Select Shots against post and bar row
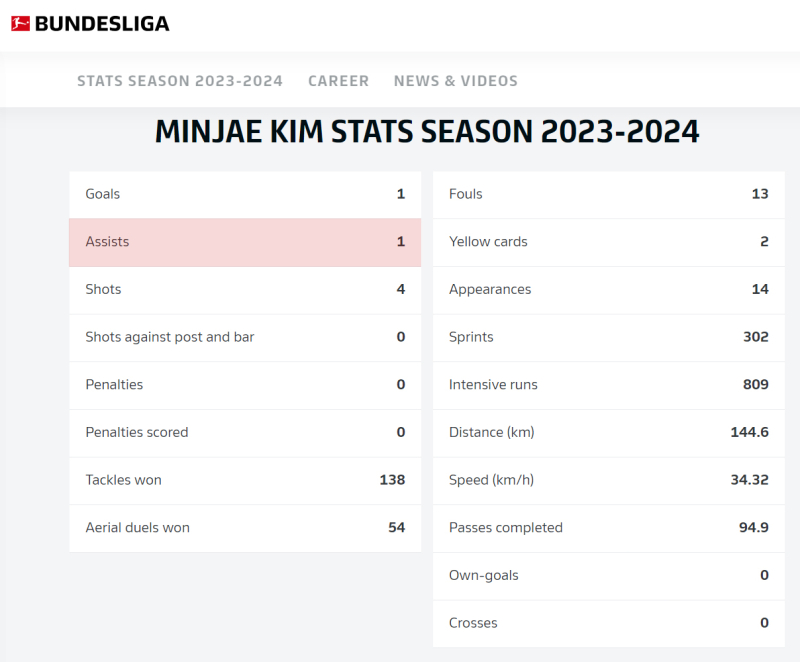 (245, 338)
